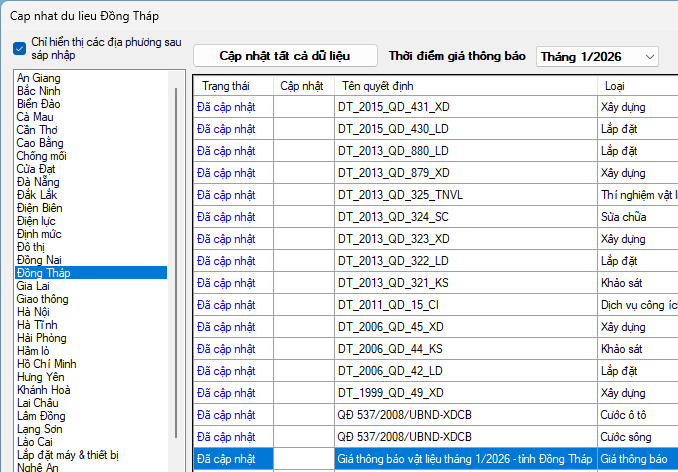Choose 'Hồ Chí Minh' from locality list
678x472 pixels.
tap(46, 364)
